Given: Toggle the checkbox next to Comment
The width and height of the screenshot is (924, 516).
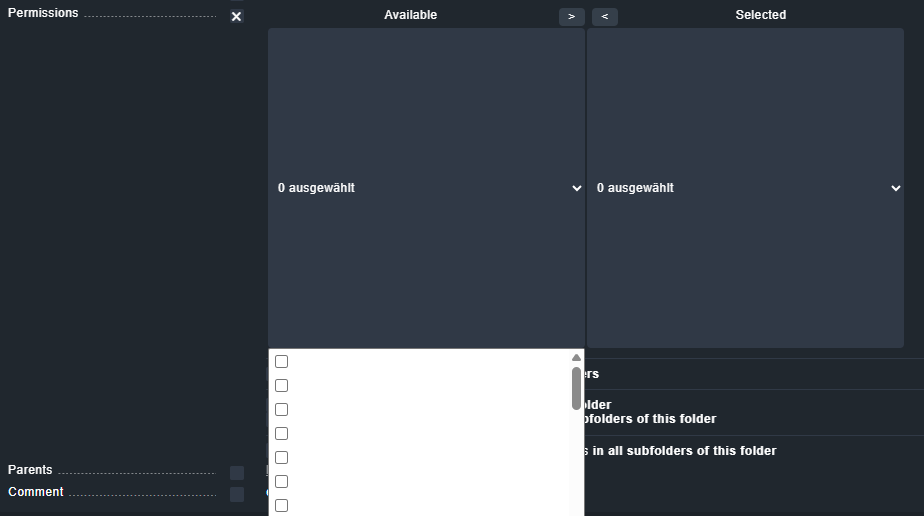Looking at the screenshot, I should coord(237,494).
